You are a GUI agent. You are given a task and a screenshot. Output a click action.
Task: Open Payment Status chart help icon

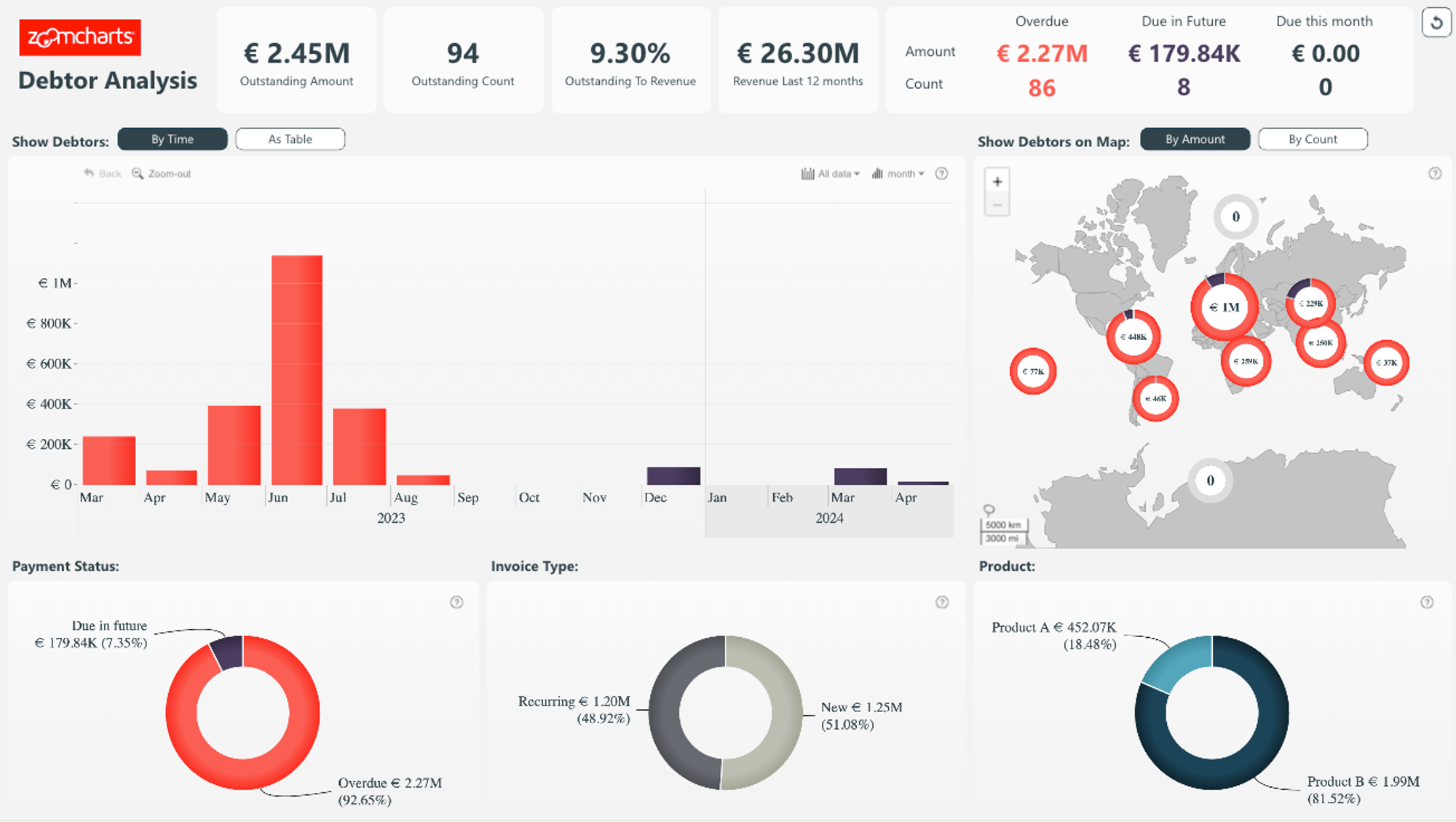point(456,602)
